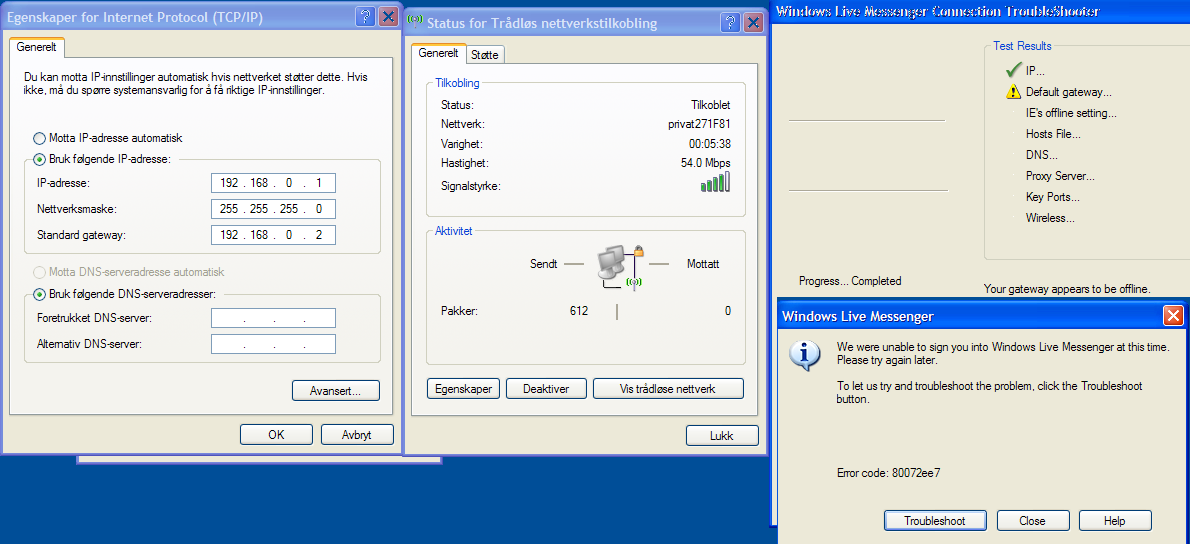This screenshot has width=1190, height=544.
Task: Click the green checkmark next to IP test
Action: 1013,71
